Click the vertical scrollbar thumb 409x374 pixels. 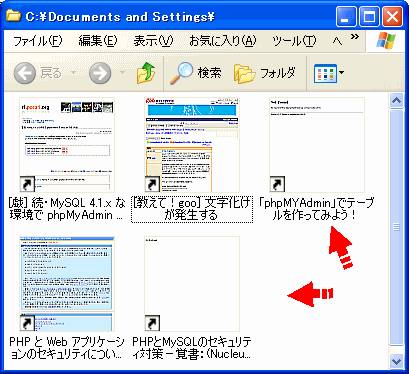coord(396,227)
